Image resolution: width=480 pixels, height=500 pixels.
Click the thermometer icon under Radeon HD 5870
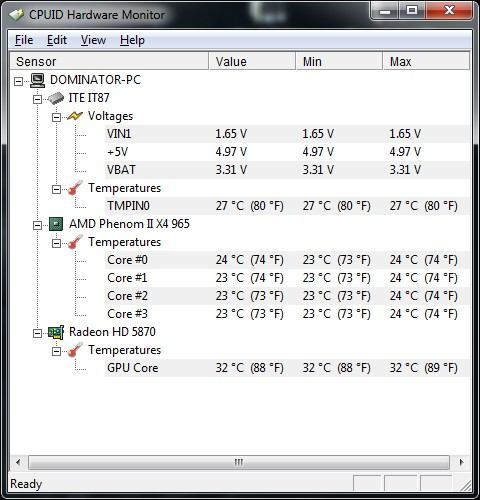tap(75, 350)
